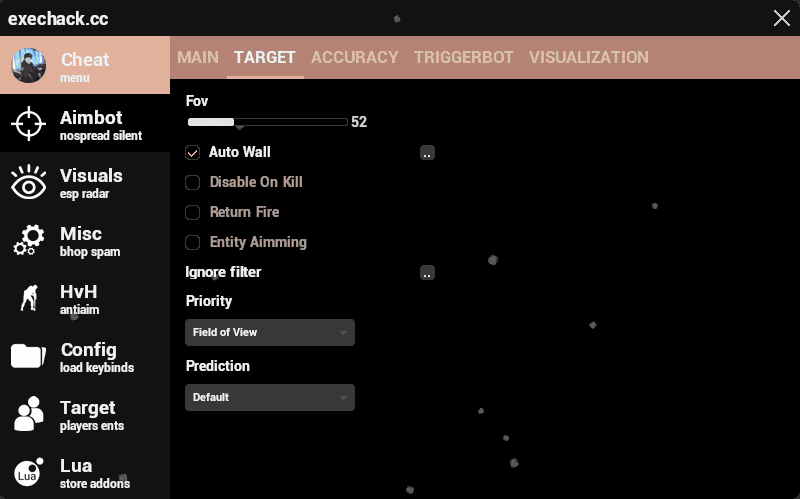Expand the Priority dropdown showing Field of View

click(270, 332)
